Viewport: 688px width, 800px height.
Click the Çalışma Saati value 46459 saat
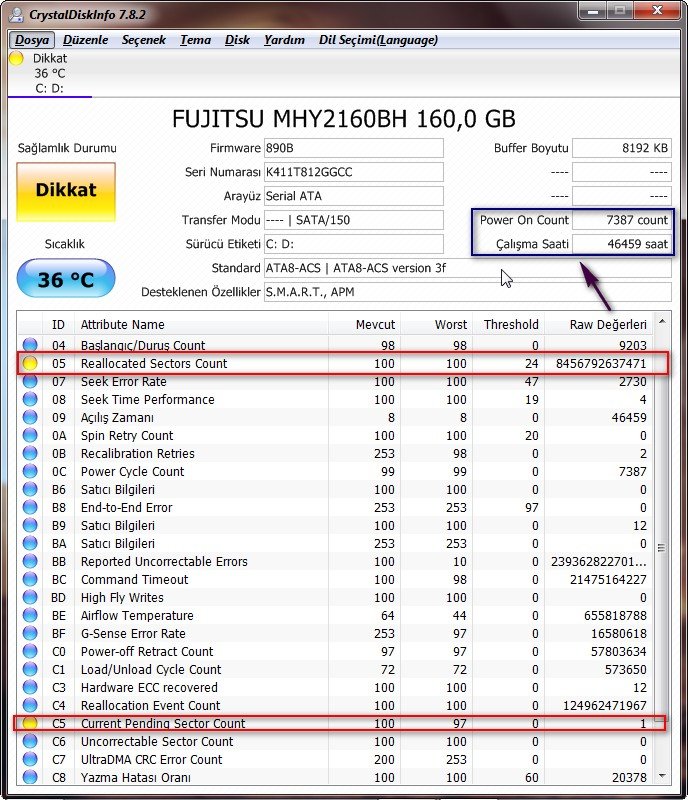tap(621, 244)
